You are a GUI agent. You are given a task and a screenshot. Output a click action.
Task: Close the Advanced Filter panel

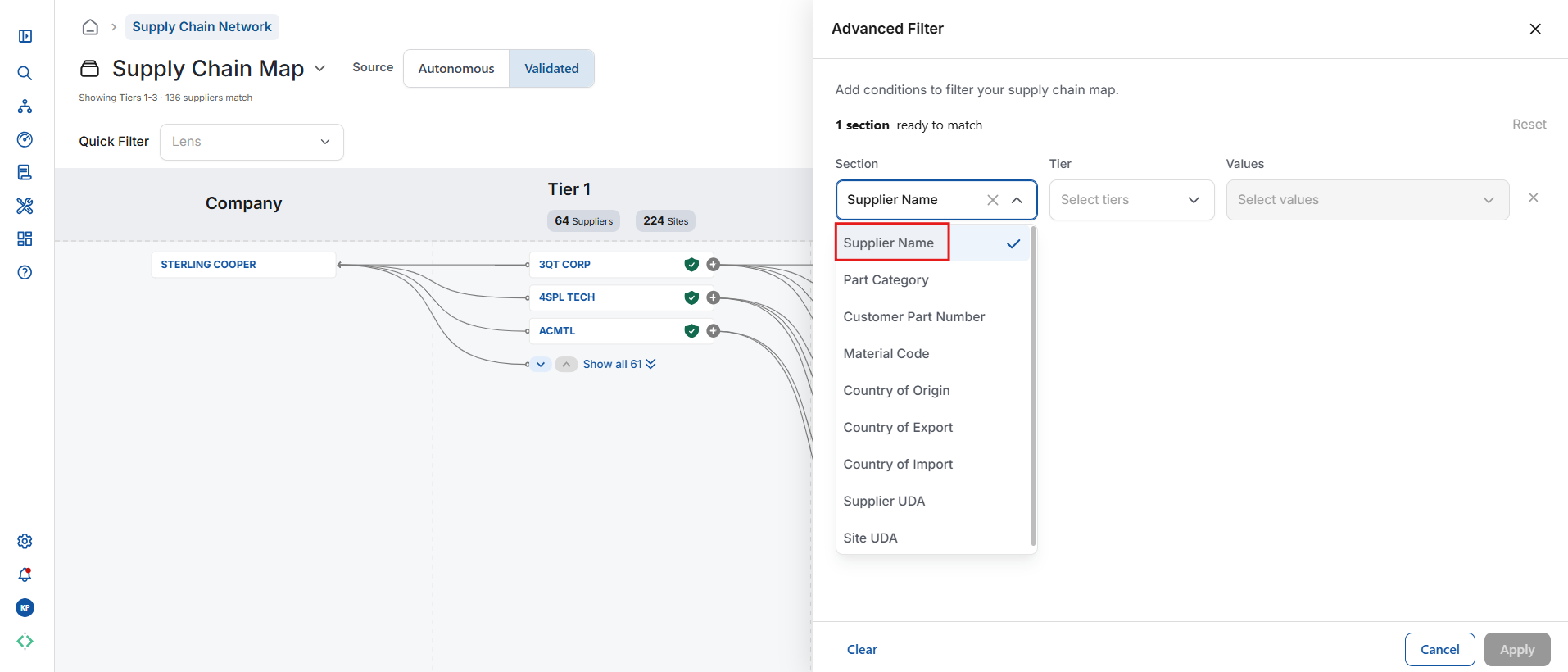tap(1535, 29)
